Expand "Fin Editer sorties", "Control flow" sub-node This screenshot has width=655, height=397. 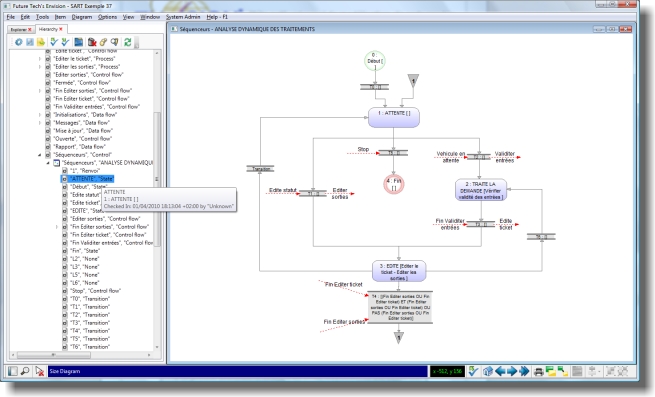click(57, 226)
